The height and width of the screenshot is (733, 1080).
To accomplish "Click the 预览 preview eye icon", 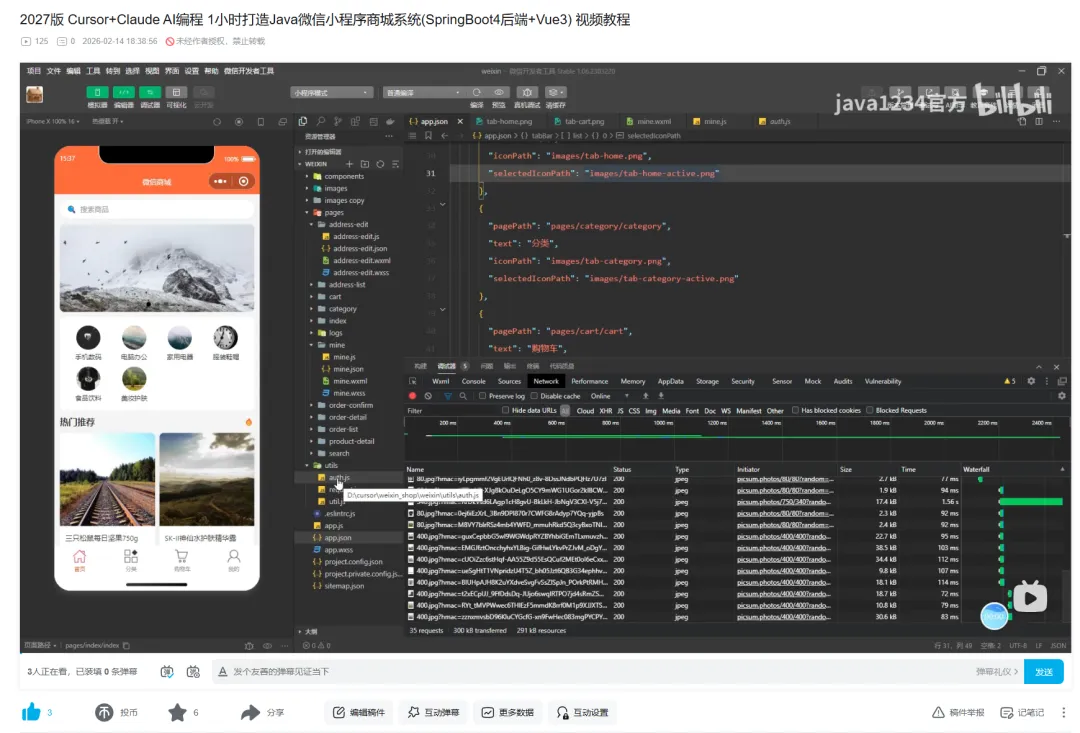I will [499, 92].
